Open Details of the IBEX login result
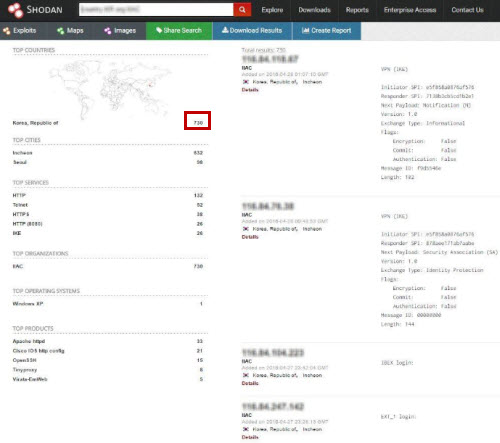Image resolution: width=500 pixels, height=443 pixels. [250, 383]
